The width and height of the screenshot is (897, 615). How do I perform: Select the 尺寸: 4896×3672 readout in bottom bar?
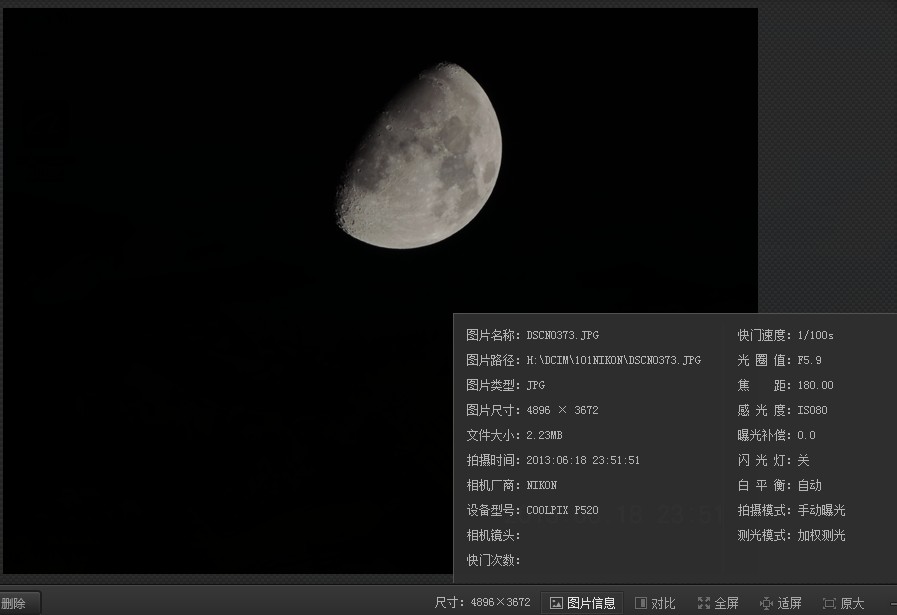point(482,602)
